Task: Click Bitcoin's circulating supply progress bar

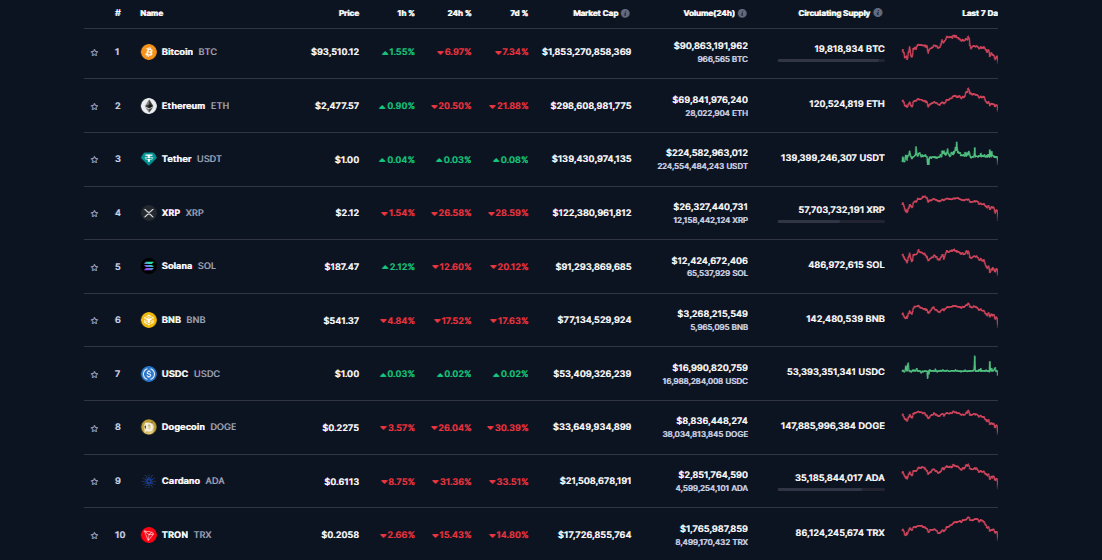Action: (x=831, y=61)
